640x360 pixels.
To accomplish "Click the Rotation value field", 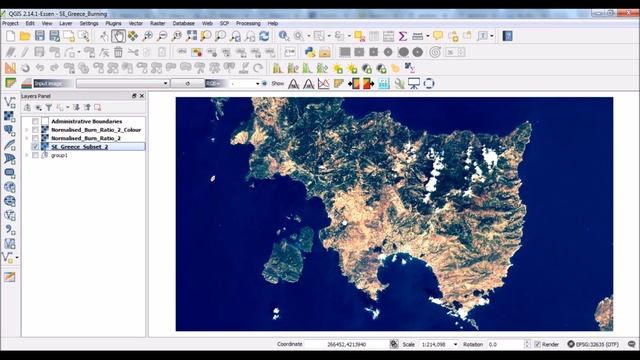I will (505, 344).
